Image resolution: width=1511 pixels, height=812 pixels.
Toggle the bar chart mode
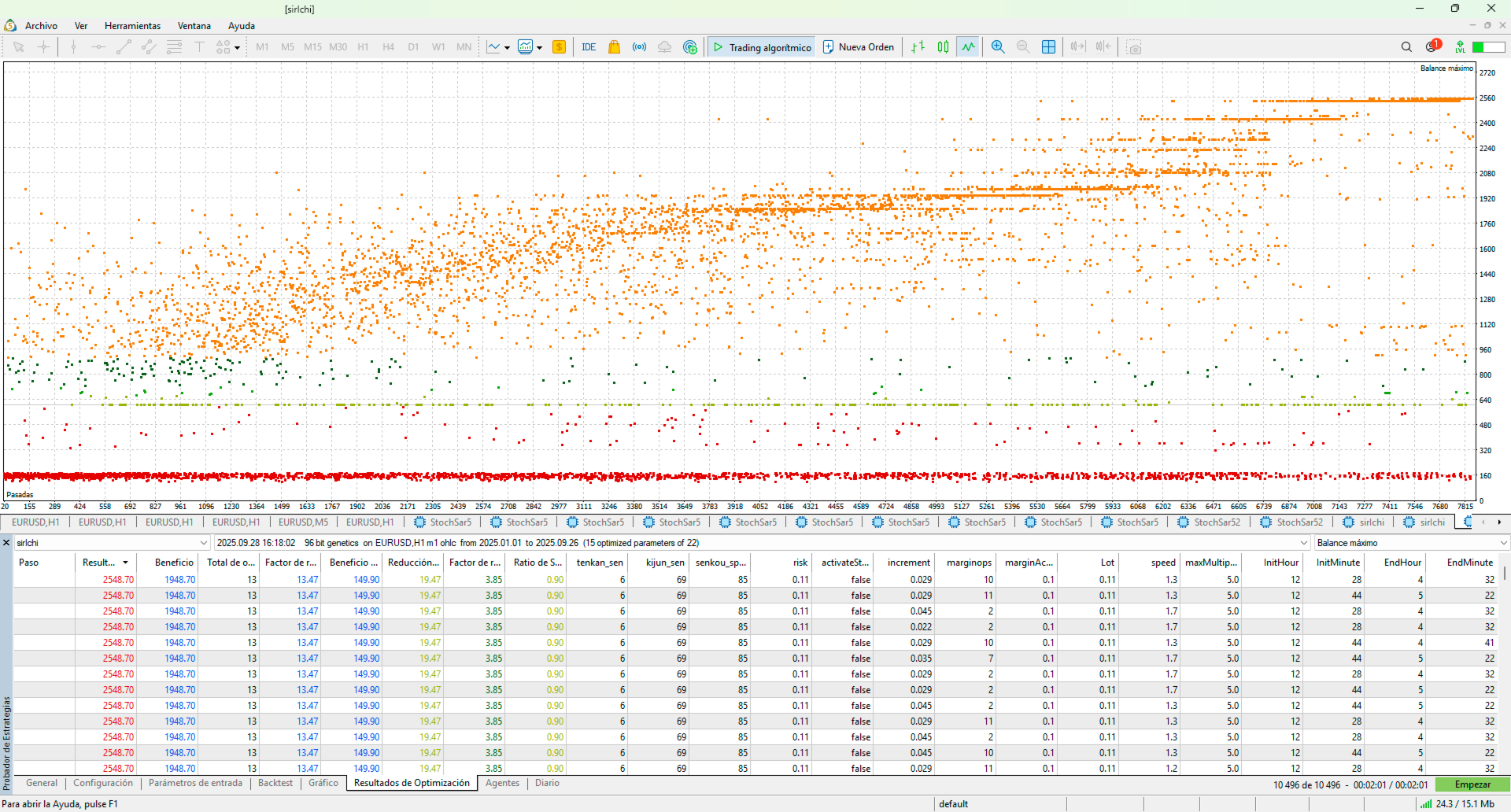[x=918, y=47]
